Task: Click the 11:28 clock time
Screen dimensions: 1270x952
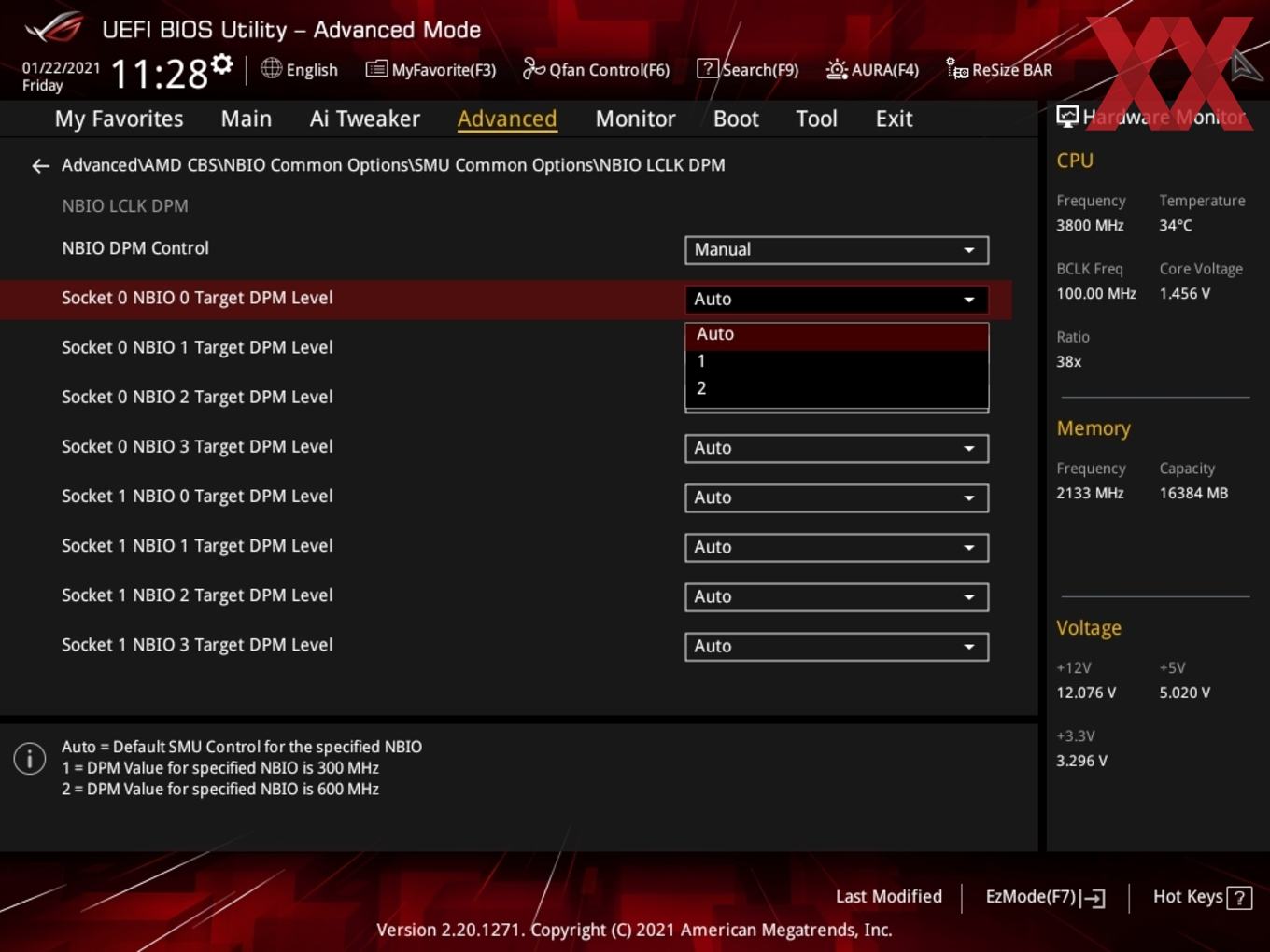Action: 159,74
